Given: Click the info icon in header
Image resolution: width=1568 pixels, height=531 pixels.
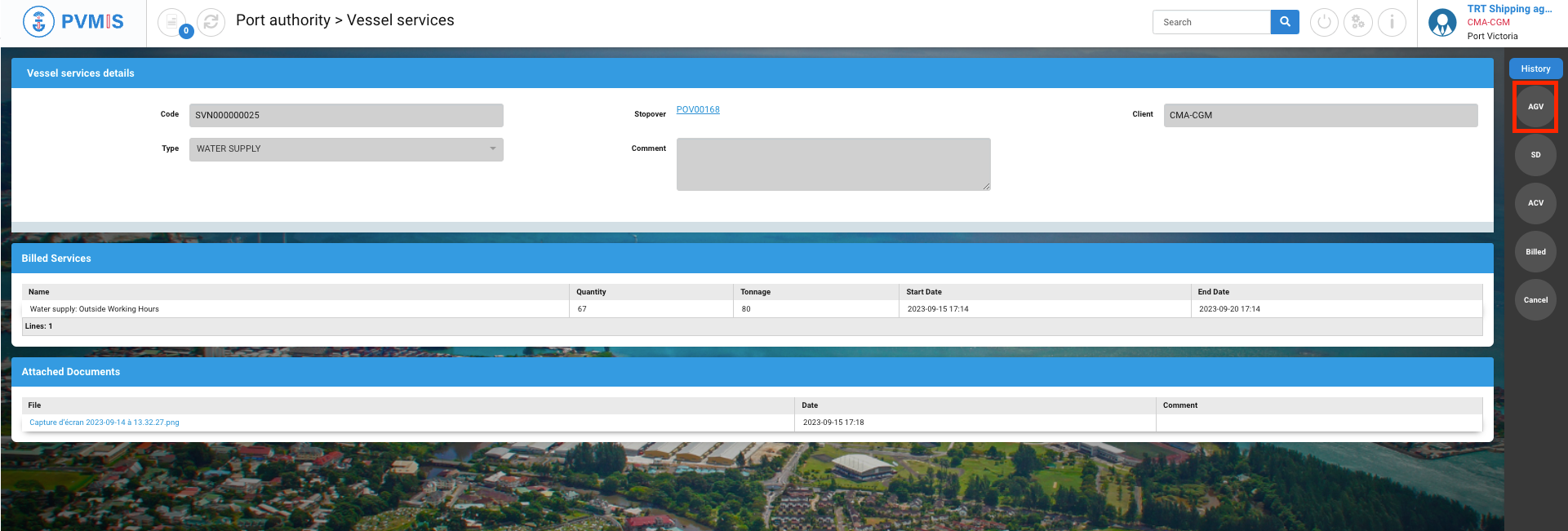Looking at the screenshot, I should pos(1392,22).
